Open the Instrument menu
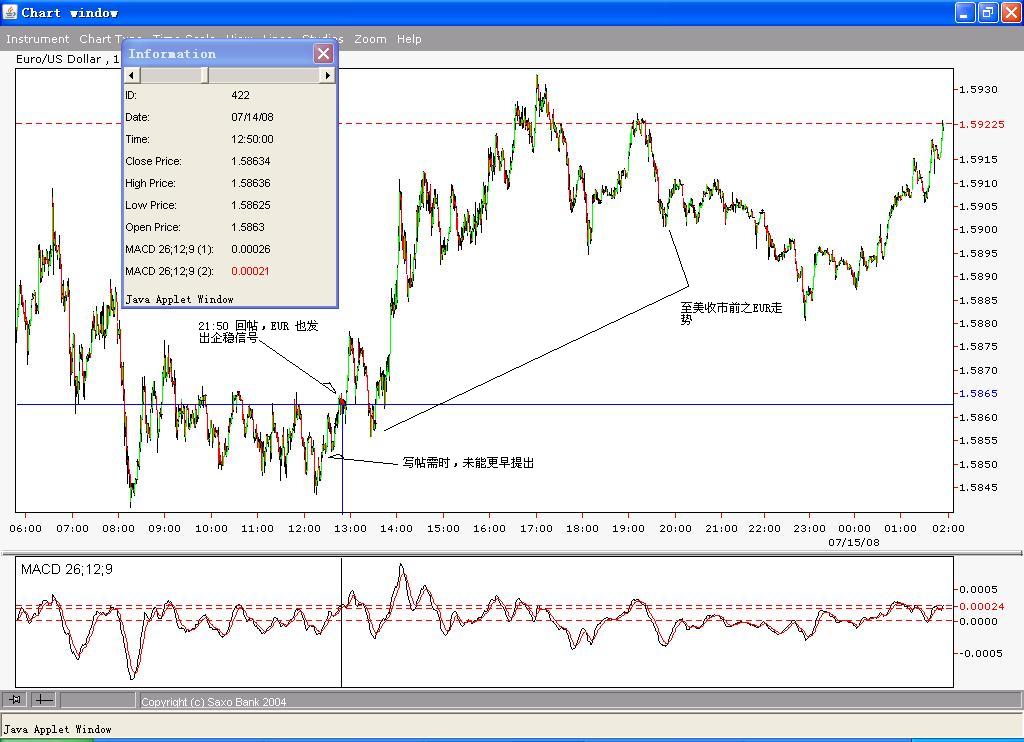 point(37,39)
